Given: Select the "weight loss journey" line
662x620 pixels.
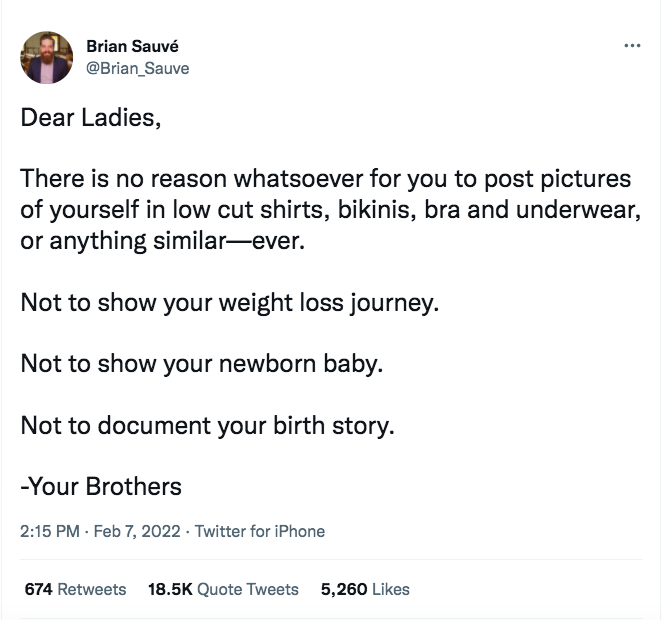Looking at the screenshot, I should click(x=230, y=303).
